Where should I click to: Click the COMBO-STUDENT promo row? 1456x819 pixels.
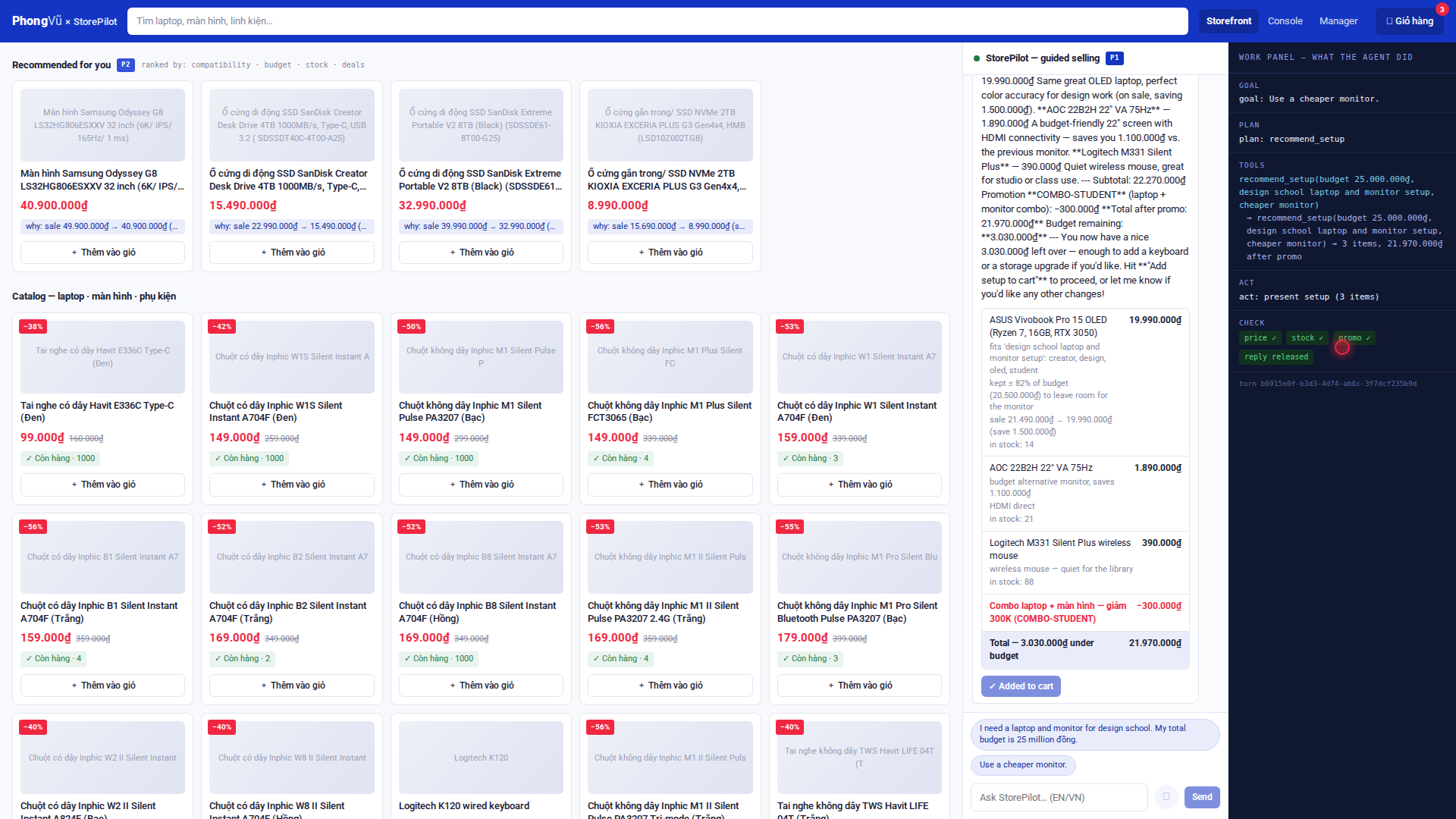tap(1085, 612)
